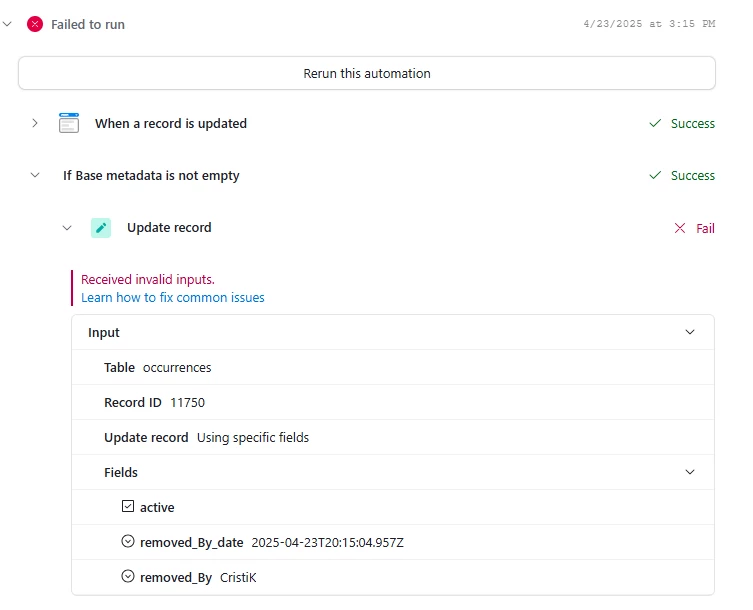Expand the When a record is updated step
The height and width of the screenshot is (610, 753).
click(x=35, y=123)
